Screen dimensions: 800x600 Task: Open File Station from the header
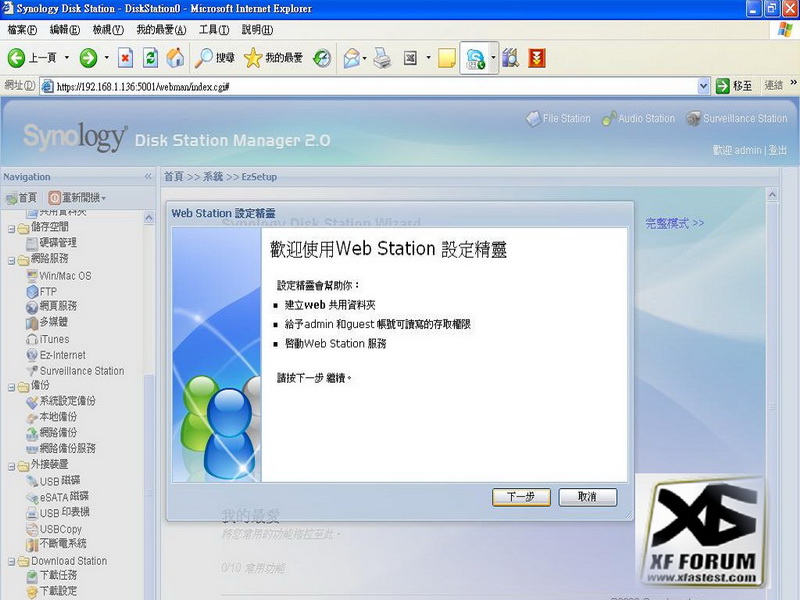tap(558, 118)
